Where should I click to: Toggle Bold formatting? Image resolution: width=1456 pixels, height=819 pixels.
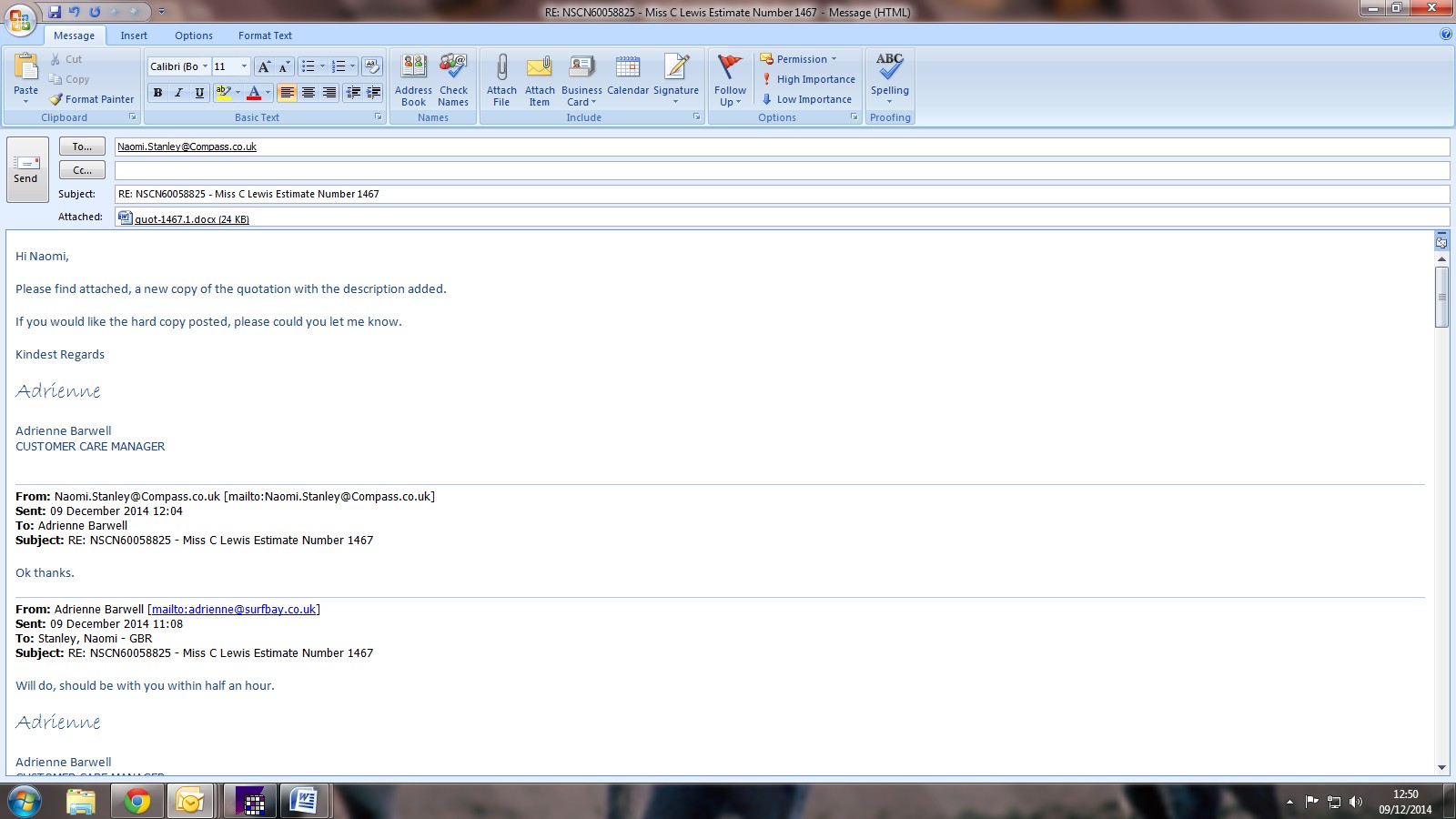[x=157, y=93]
